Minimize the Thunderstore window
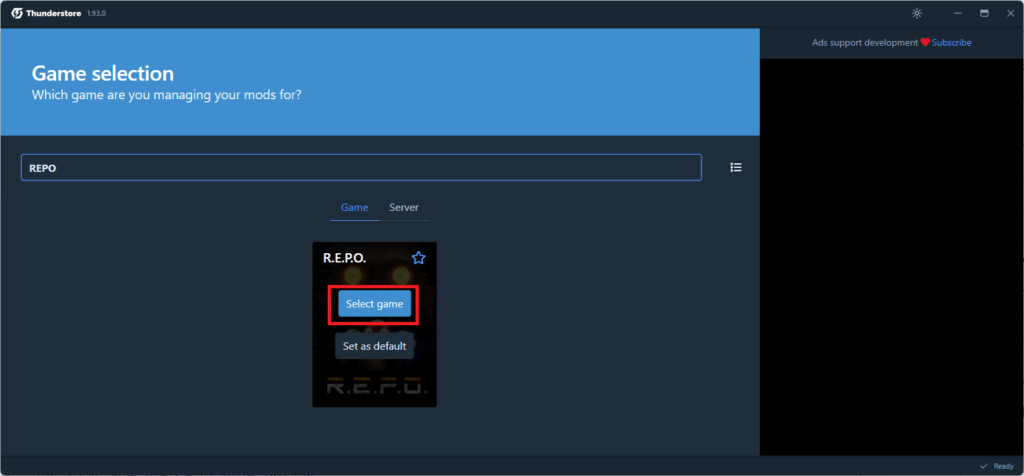Image resolution: width=1024 pixels, height=476 pixels. (x=958, y=13)
